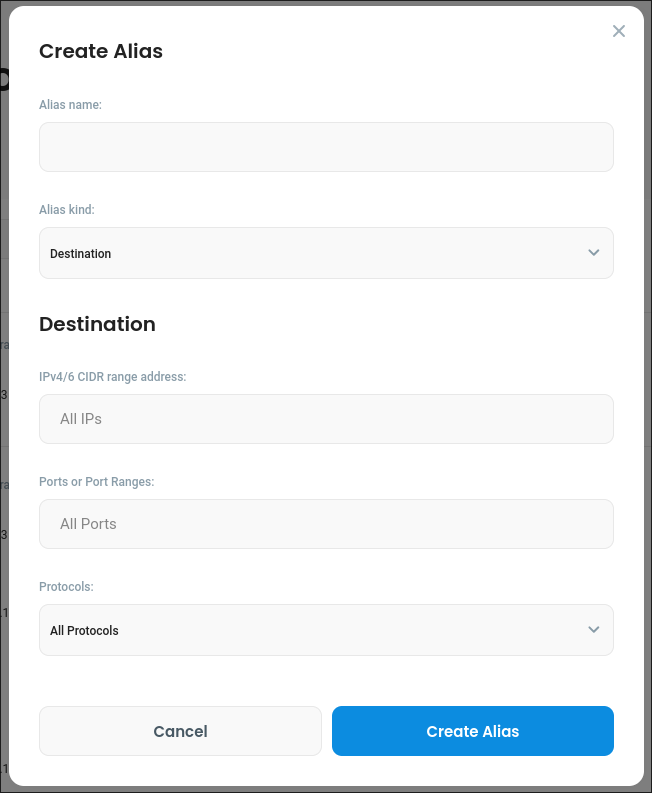Image resolution: width=652 pixels, height=793 pixels.
Task: Click the 'Alias name:' label
Action: 70,104
